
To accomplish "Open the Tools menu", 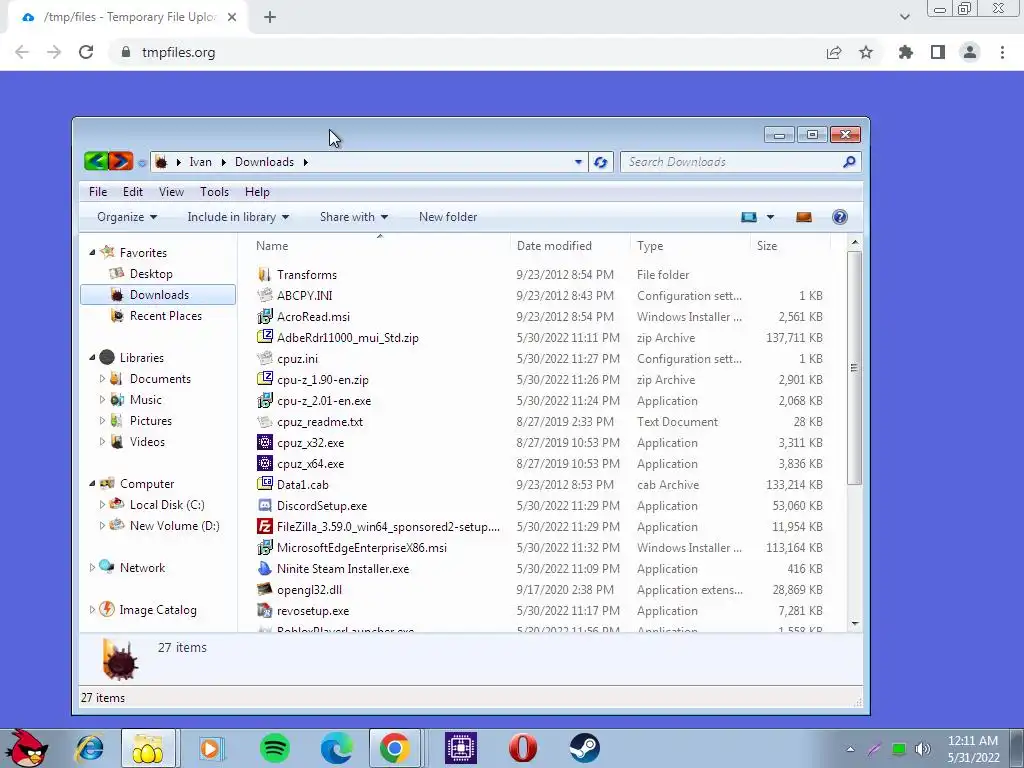I will click(214, 192).
